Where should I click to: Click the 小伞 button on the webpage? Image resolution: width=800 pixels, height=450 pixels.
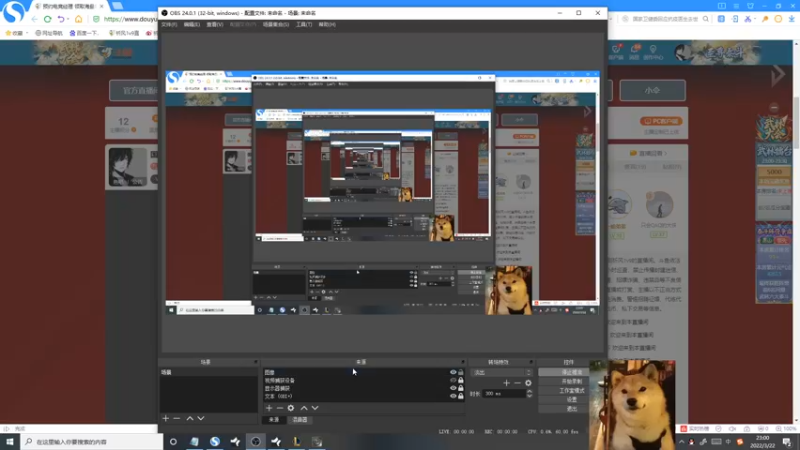[x=652, y=90]
